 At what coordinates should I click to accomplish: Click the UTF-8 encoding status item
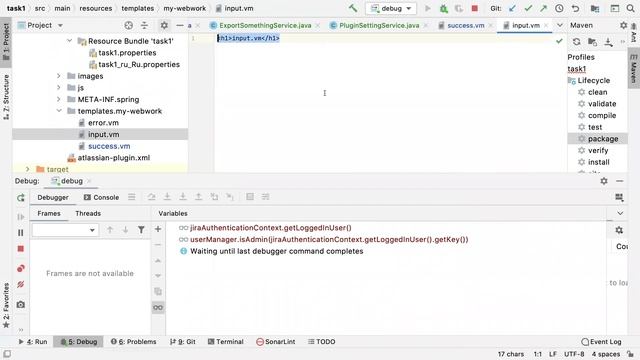pos(574,354)
